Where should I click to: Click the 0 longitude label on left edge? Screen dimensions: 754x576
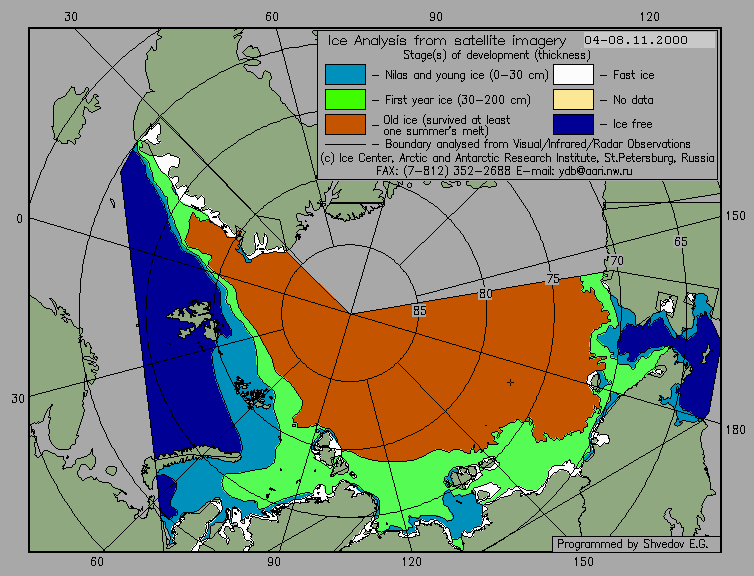19,219
